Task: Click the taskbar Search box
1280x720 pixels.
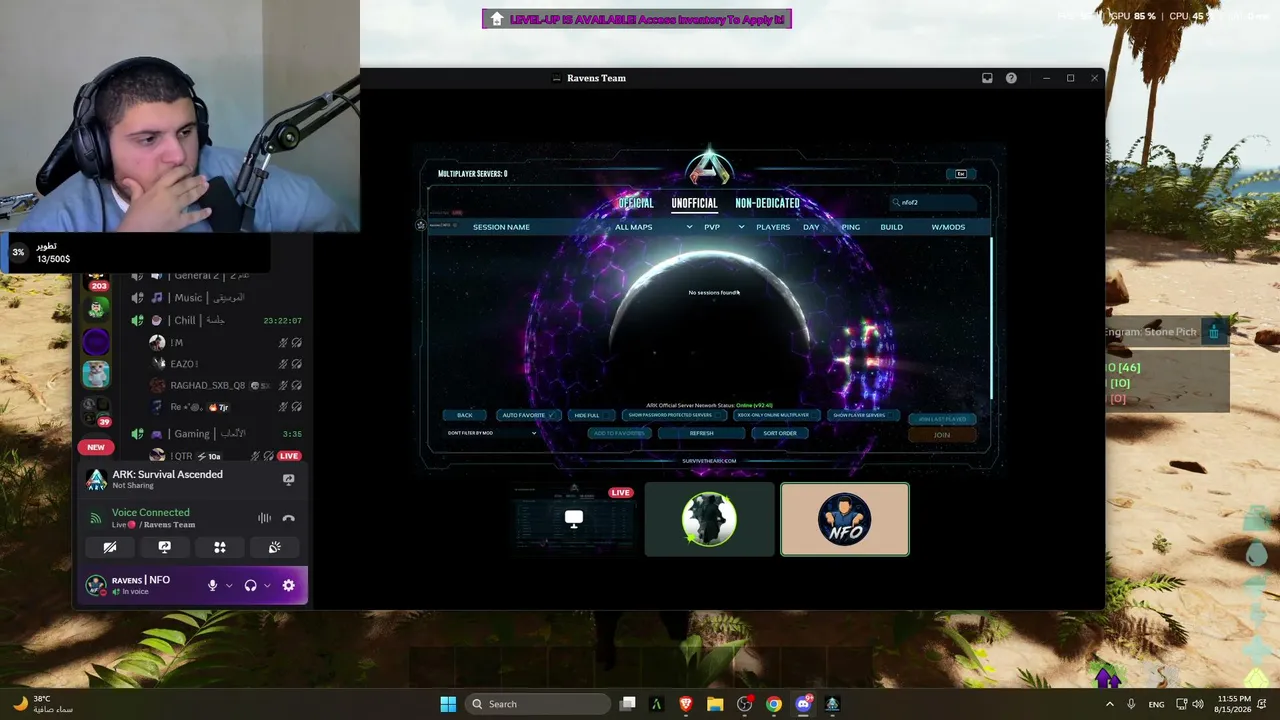Action: coord(538,704)
